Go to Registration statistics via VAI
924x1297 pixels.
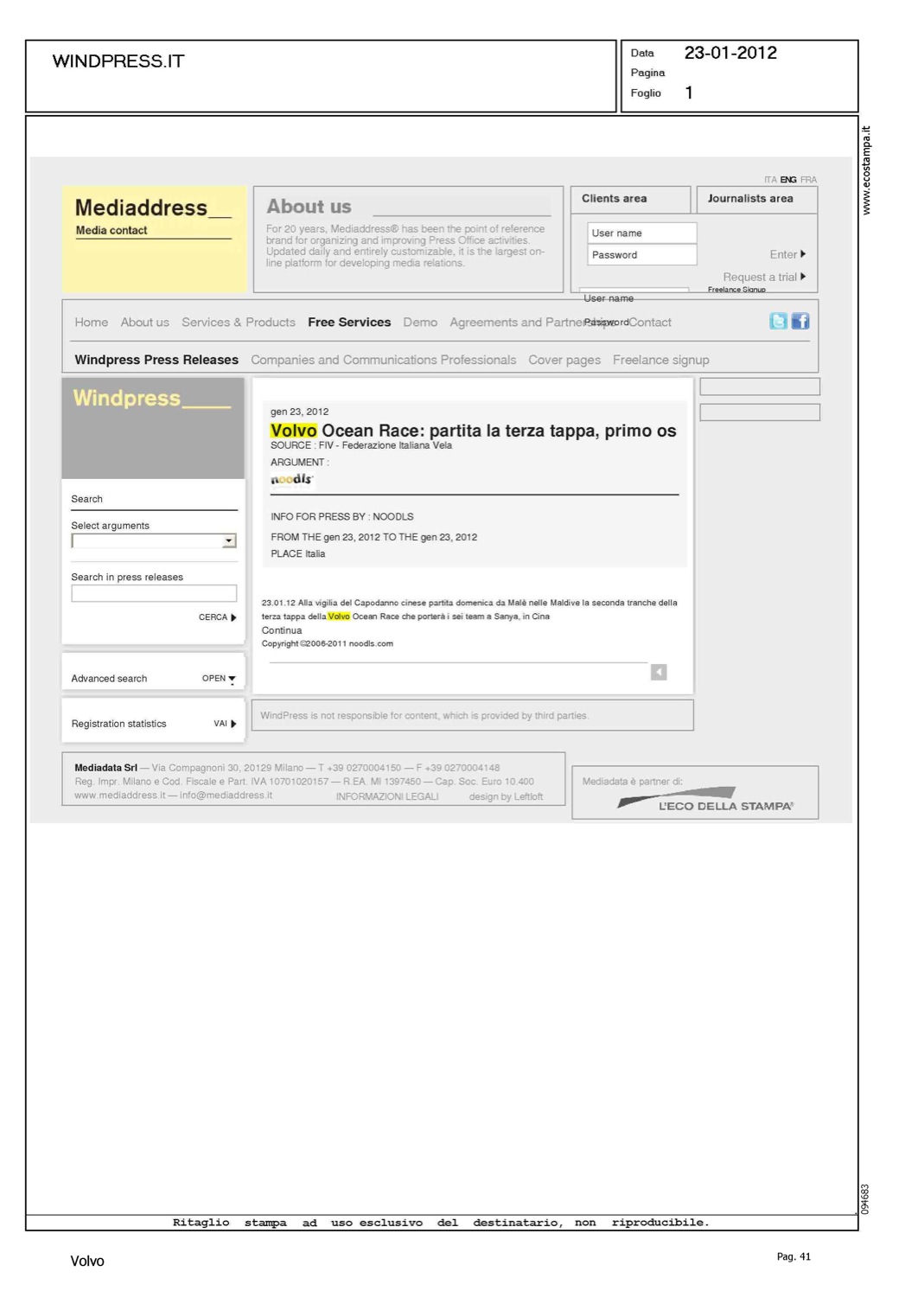click(x=225, y=724)
